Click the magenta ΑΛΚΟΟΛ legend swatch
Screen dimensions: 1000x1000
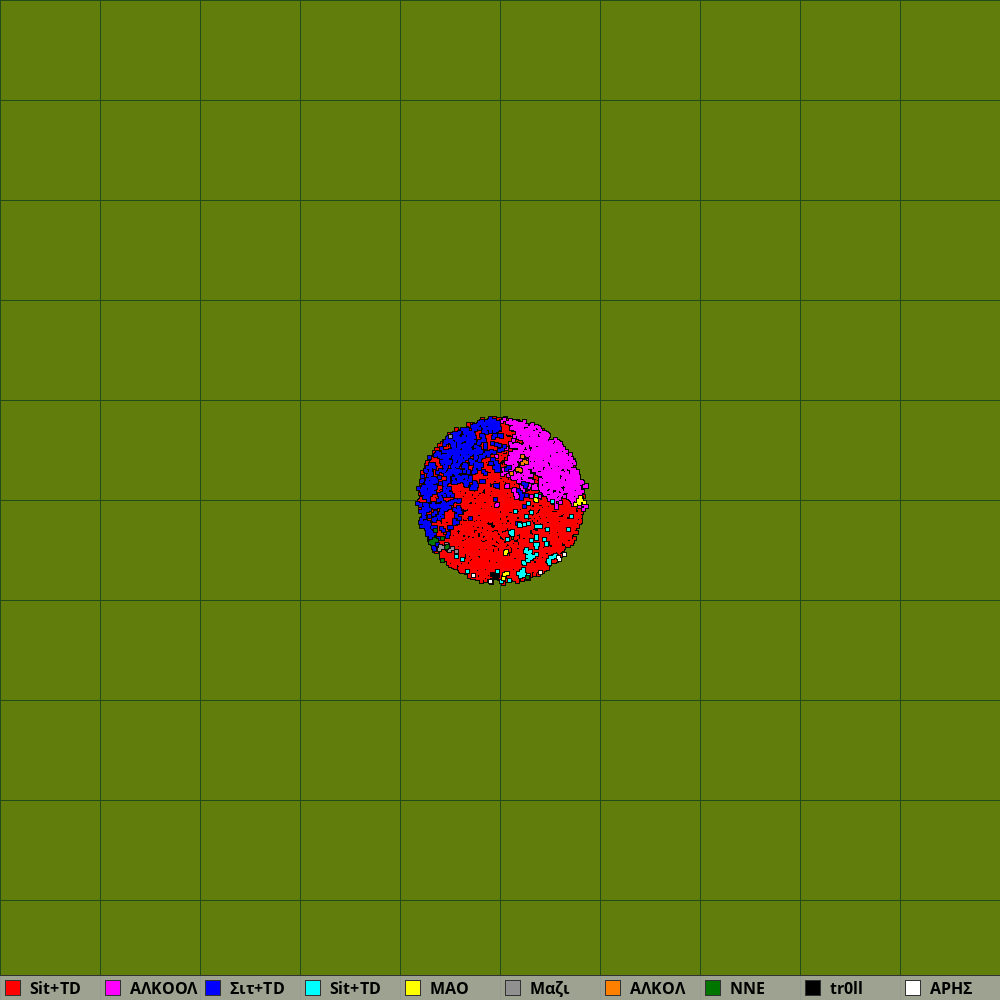tap(113, 988)
